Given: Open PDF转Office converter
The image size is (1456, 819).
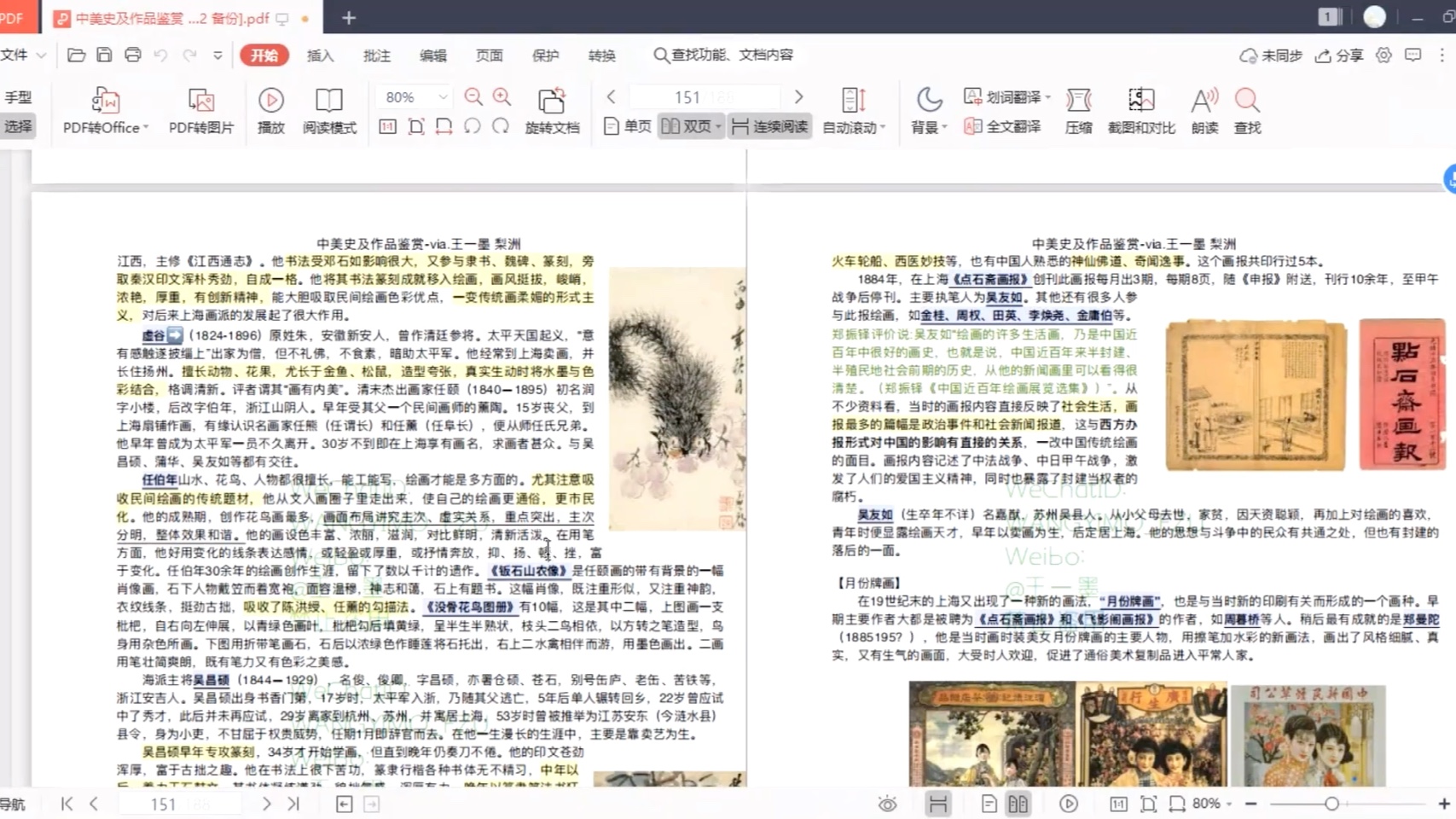Looking at the screenshot, I should pyautogui.click(x=105, y=111).
